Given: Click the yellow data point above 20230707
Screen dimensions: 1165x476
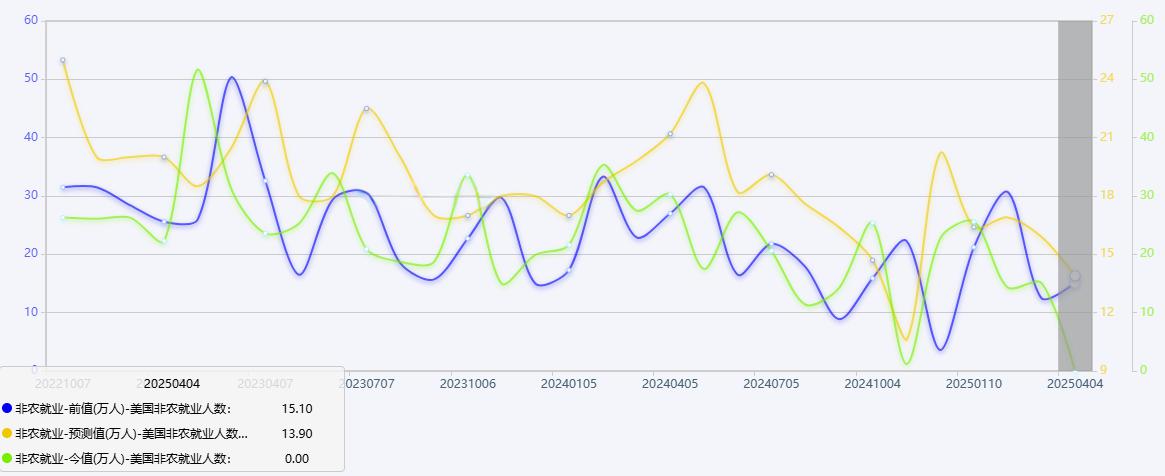Looking at the screenshot, I should click(367, 108).
